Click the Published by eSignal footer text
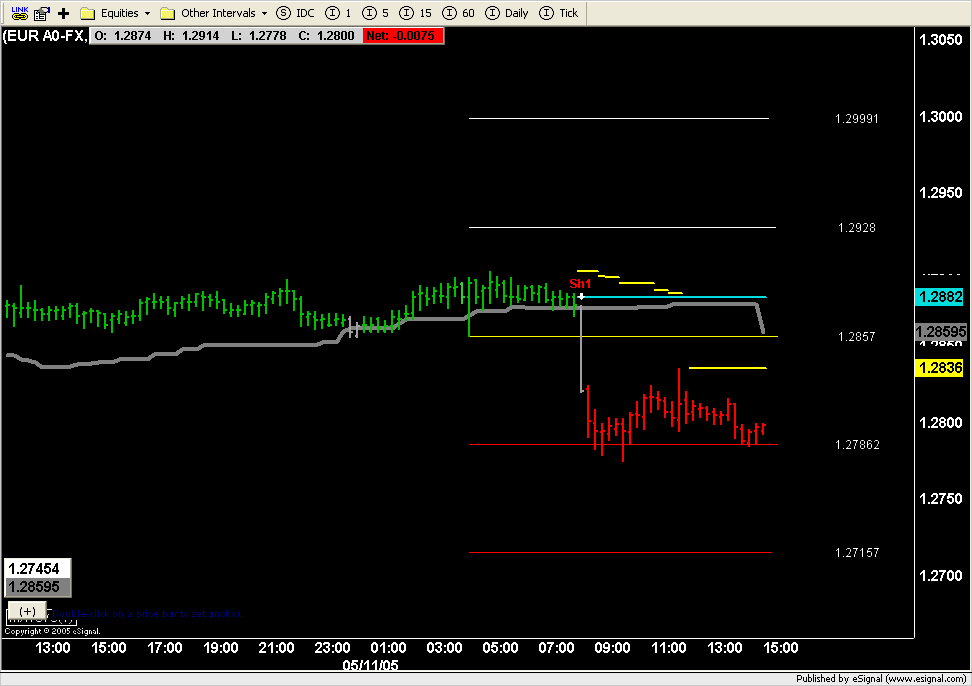 pos(881,679)
